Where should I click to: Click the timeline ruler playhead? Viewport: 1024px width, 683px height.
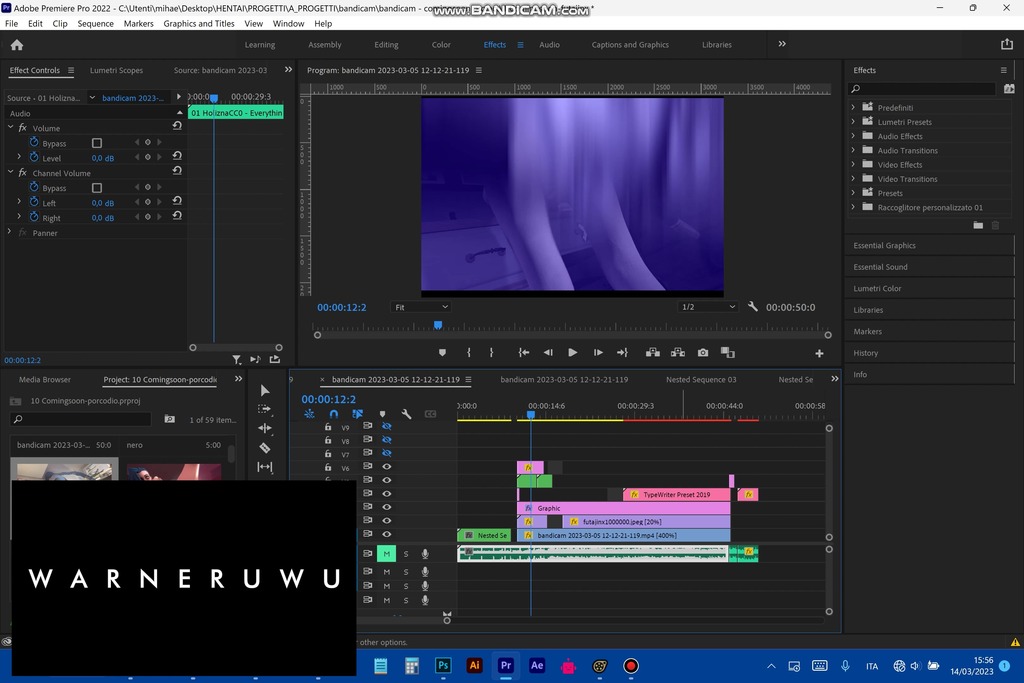[531, 414]
